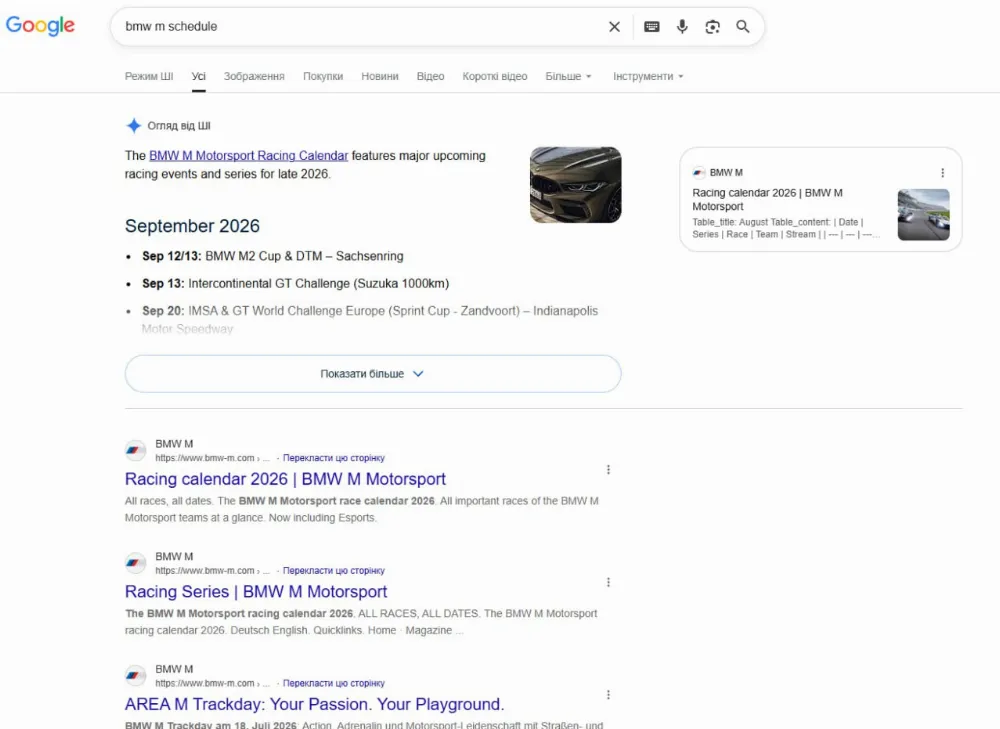This screenshot has width=1000, height=729.
Task: Click the magnifying glass search button
Action: pyautogui.click(x=743, y=27)
